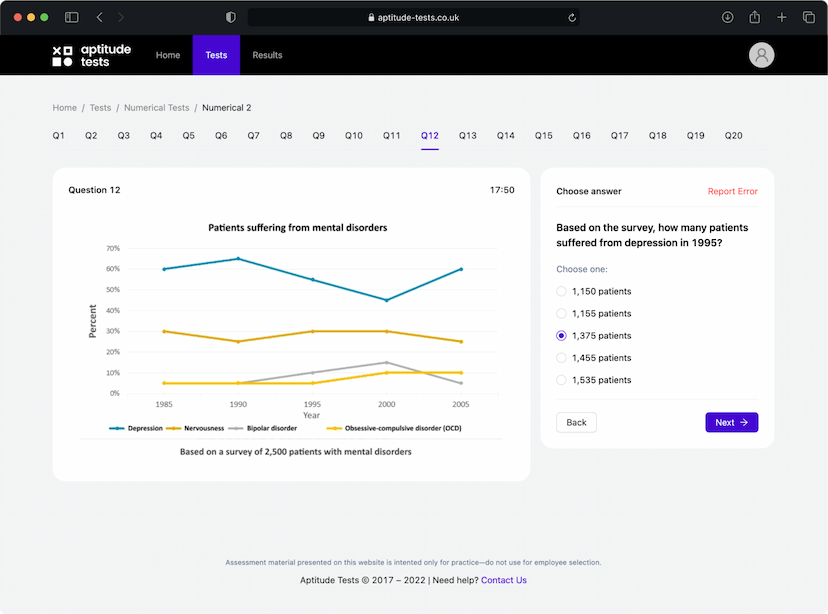The height and width of the screenshot is (614, 828).
Task: Open Safari downloads icon
Action: pyautogui.click(x=727, y=17)
